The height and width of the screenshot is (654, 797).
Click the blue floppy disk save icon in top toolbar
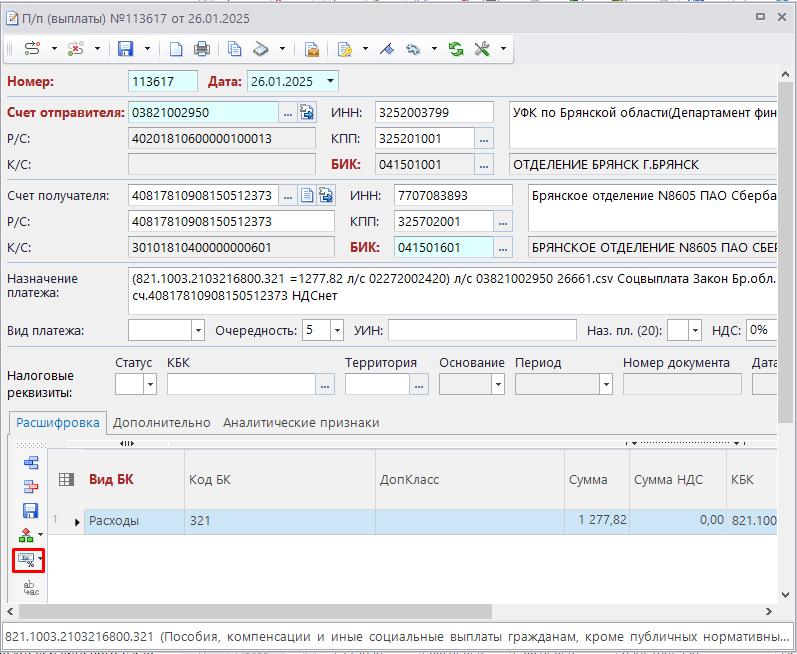tap(126, 48)
